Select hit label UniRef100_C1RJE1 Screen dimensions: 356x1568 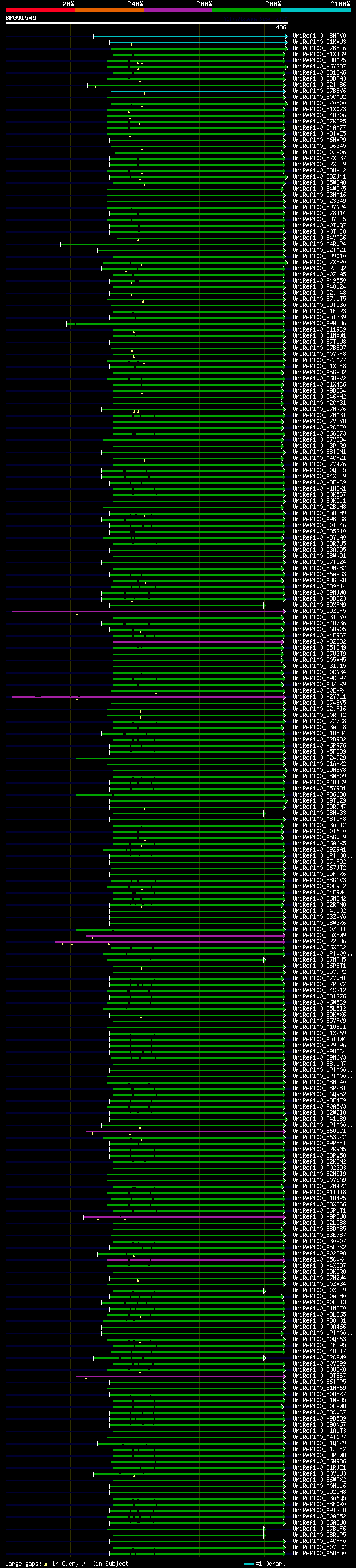click(x=319, y=1467)
